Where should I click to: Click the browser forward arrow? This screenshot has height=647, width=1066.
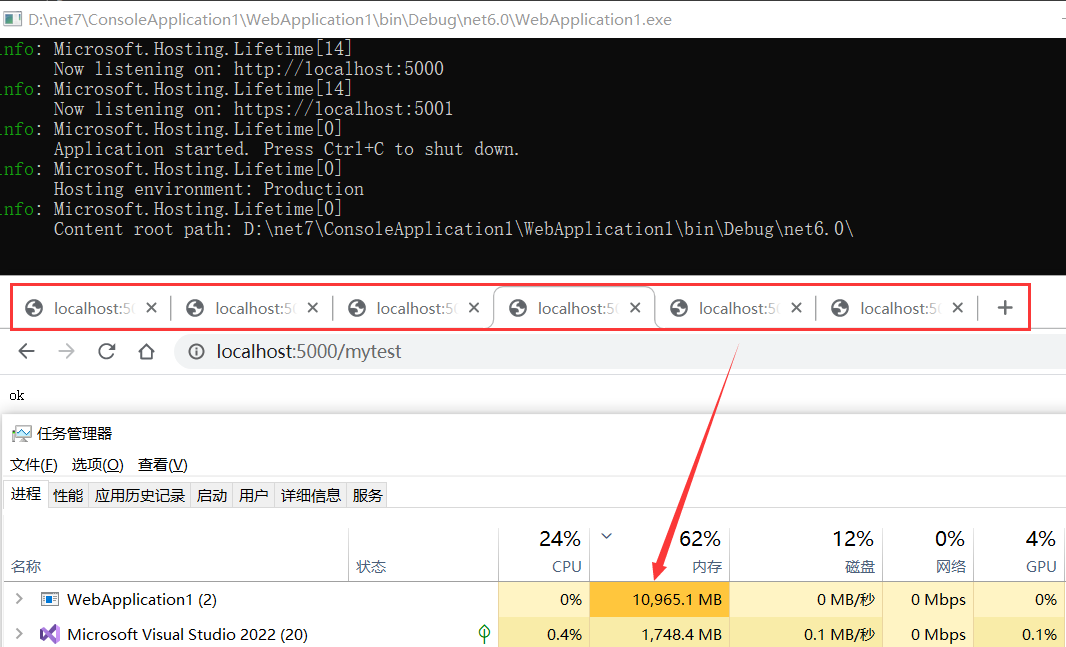66,351
